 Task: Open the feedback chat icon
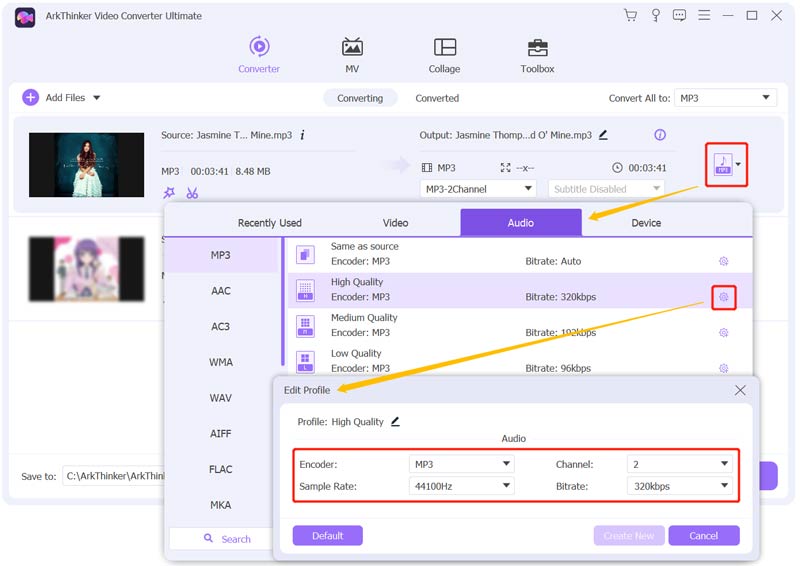tap(679, 15)
